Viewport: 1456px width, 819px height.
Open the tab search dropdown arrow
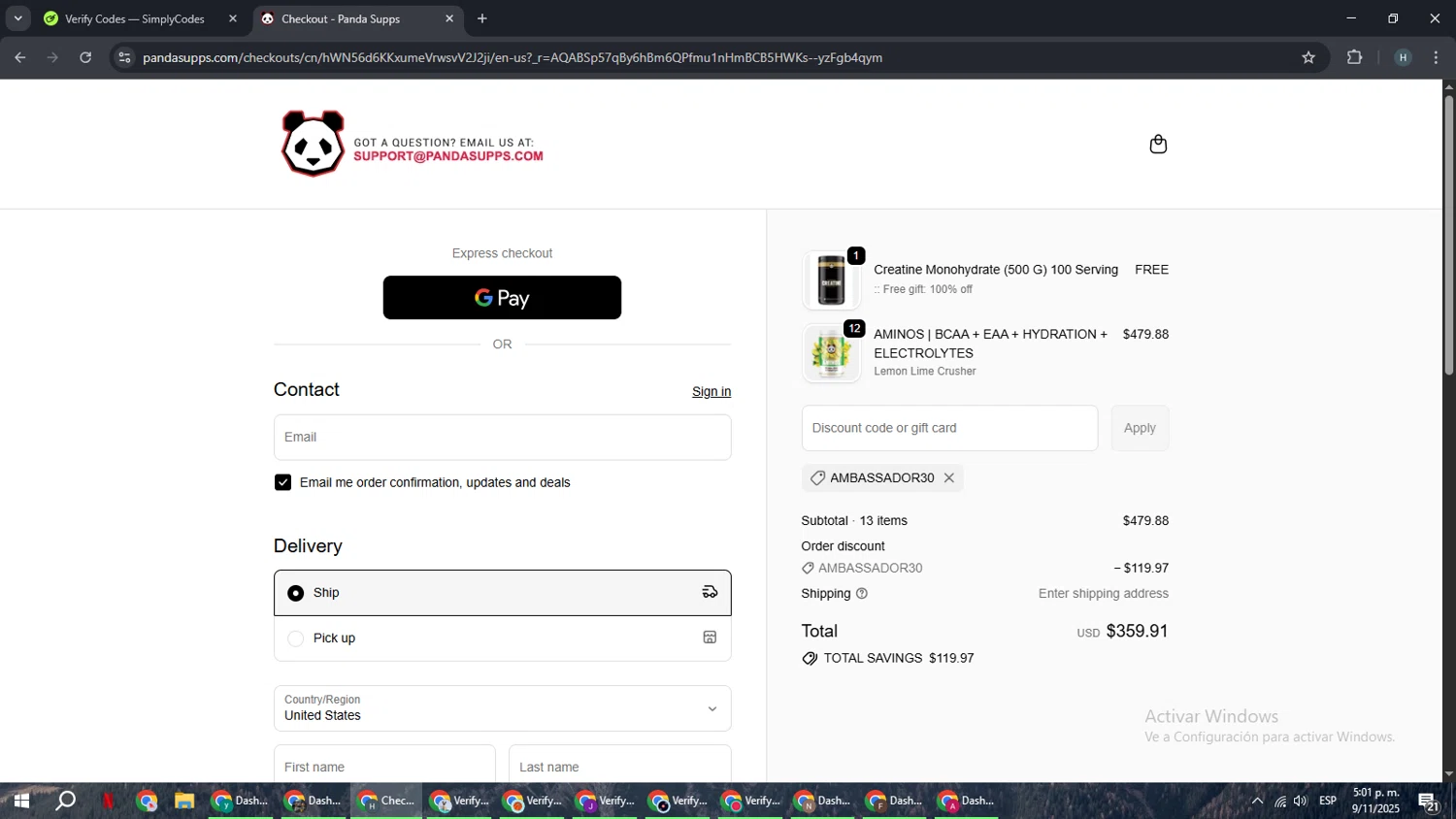click(x=17, y=18)
